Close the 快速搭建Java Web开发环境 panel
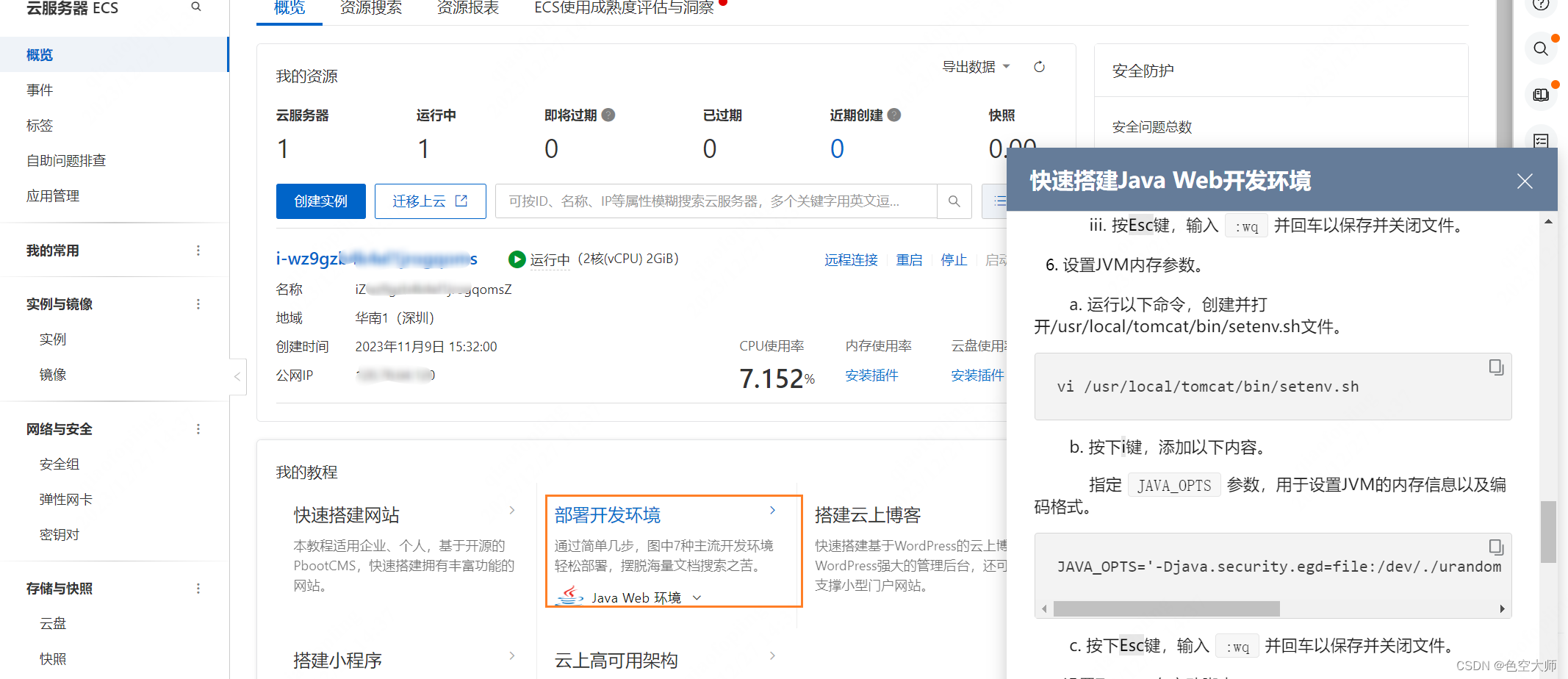 tap(1525, 181)
